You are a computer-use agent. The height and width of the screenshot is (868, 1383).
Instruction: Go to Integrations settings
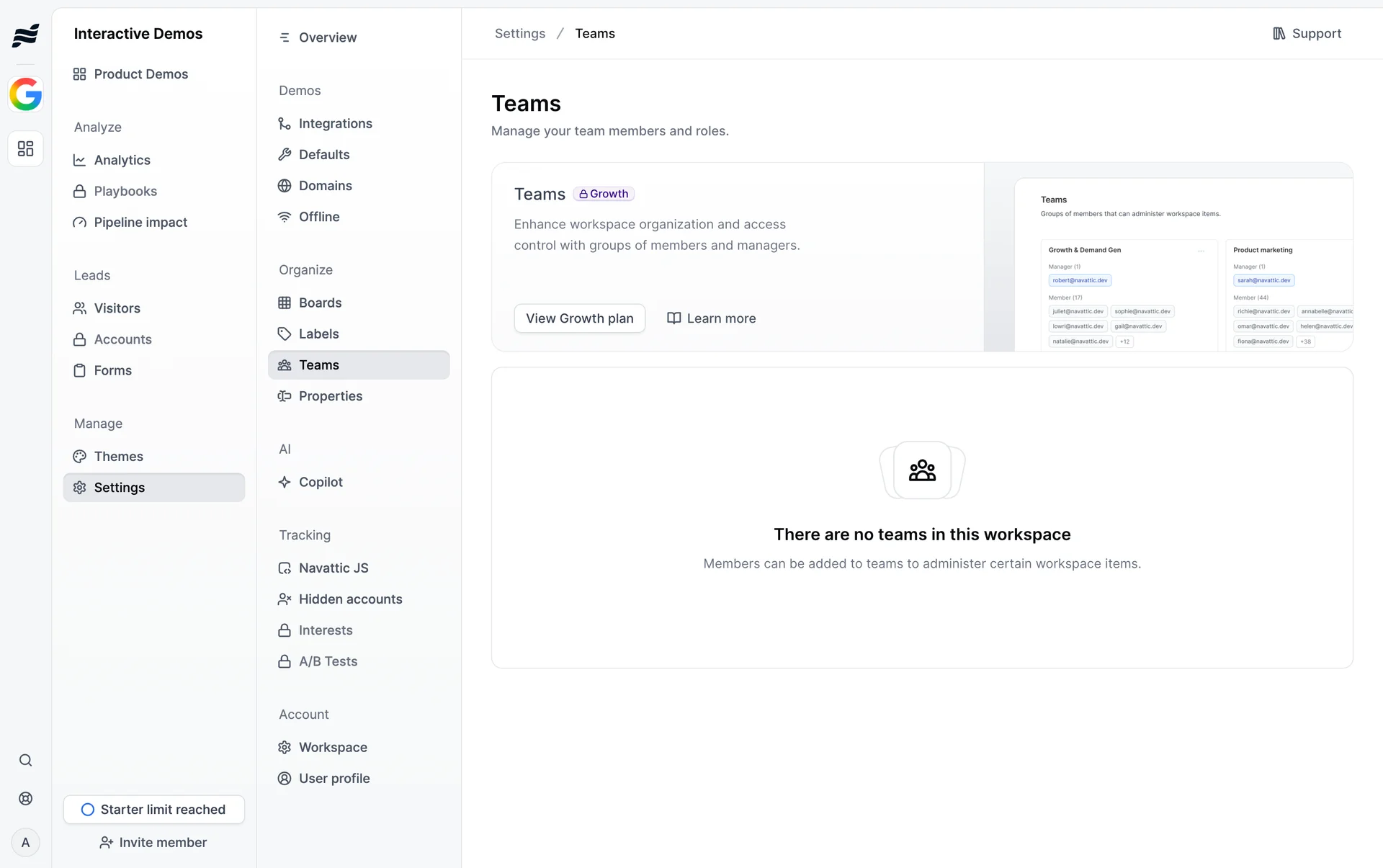[335, 123]
